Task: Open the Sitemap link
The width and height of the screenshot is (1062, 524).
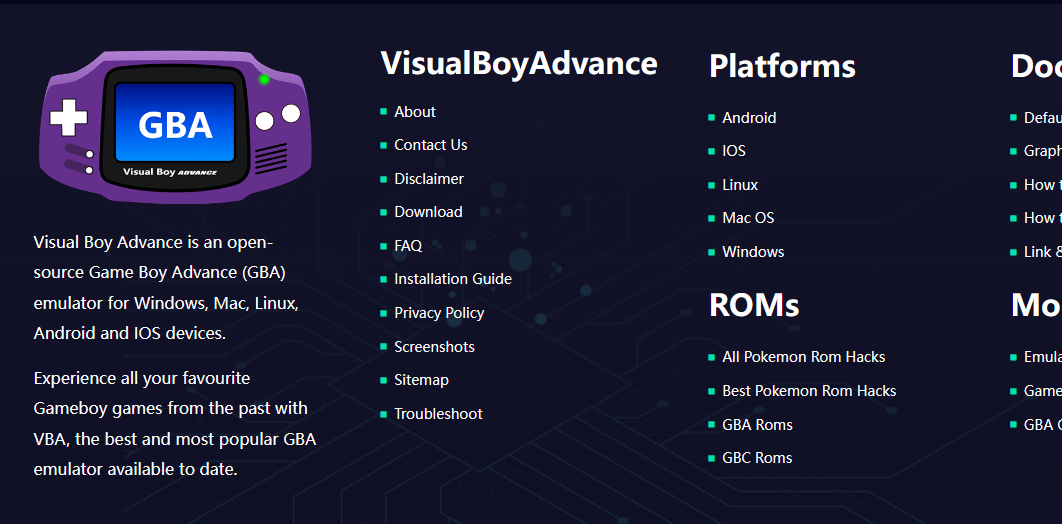Action: pos(421,380)
